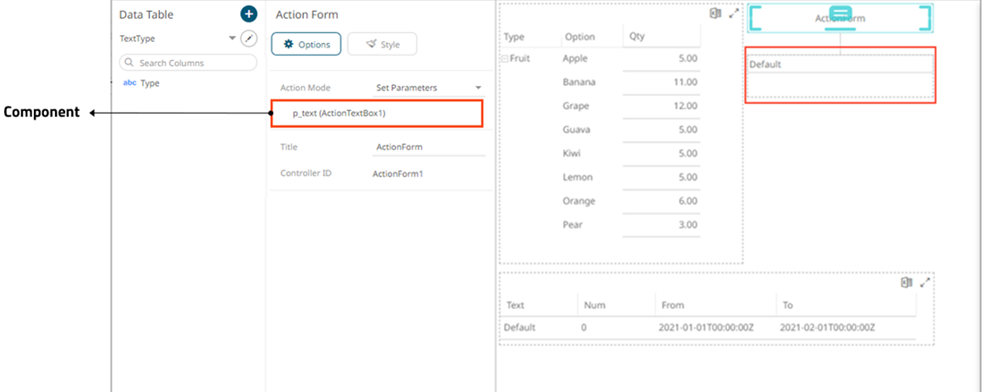Switch to the Options tab
The width and height of the screenshot is (983, 392).
(x=307, y=45)
